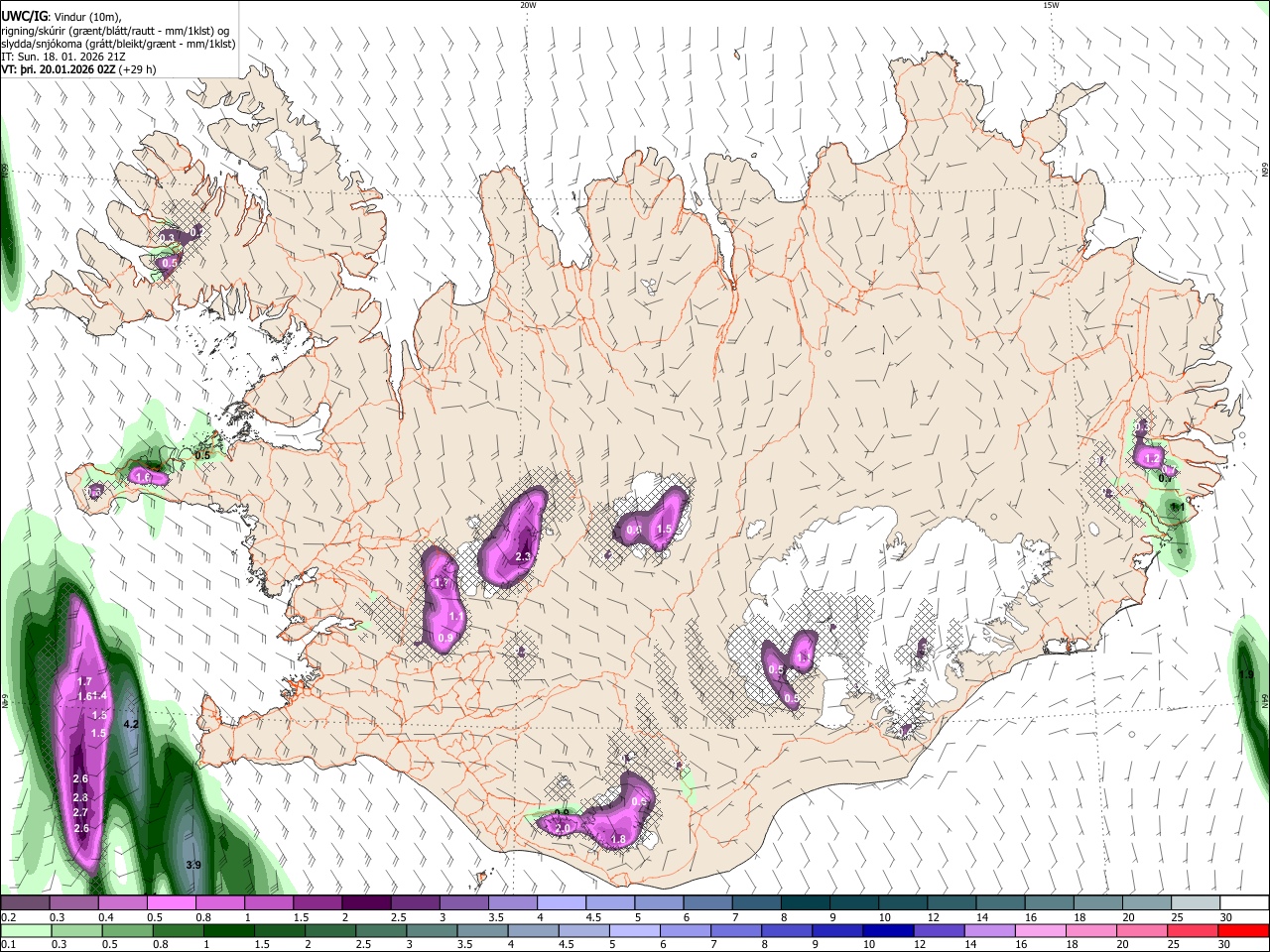Image resolution: width=1270 pixels, height=952 pixels.
Task: Click the '1.1' value in the southeast green patch
Action: [1178, 507]
